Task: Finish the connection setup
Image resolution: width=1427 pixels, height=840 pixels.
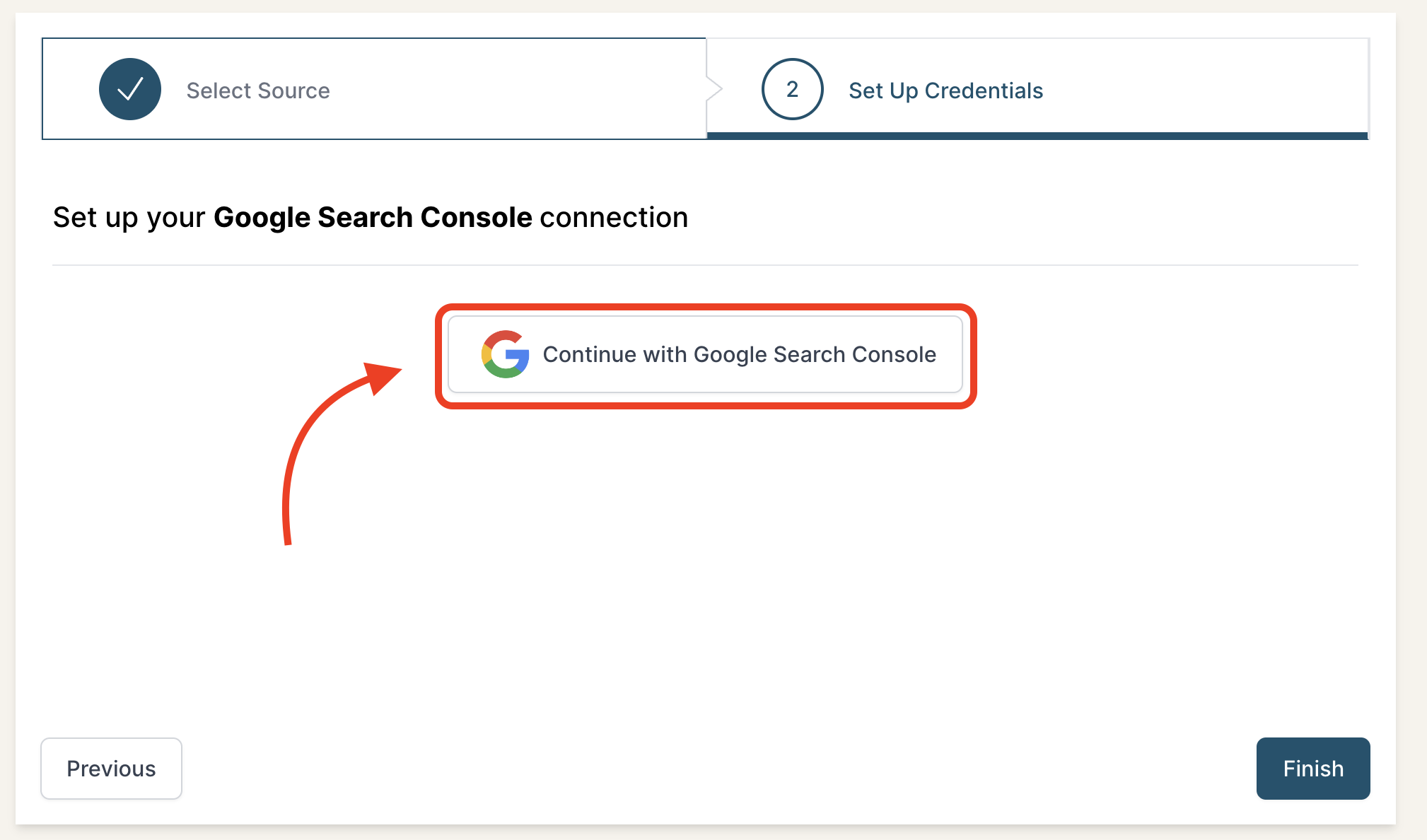Action: [x=1313, y=769]
